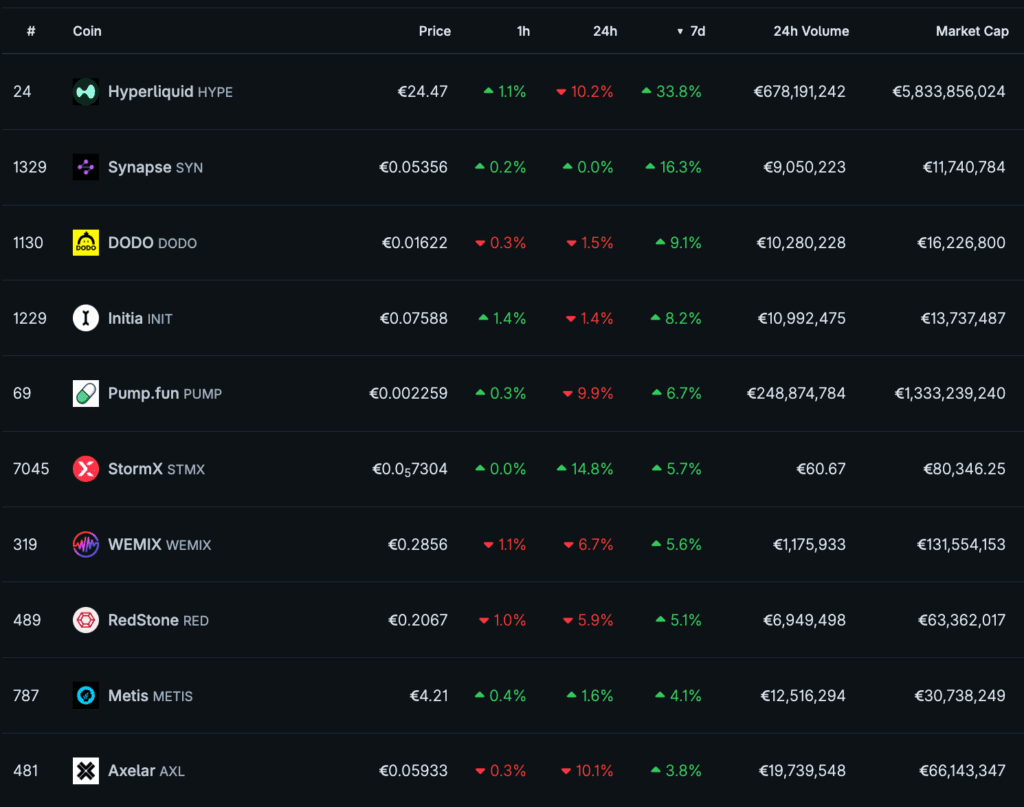The image size is (1024, 807).
Task: Click the Coin column header
Action: click(x=87, y=31)
